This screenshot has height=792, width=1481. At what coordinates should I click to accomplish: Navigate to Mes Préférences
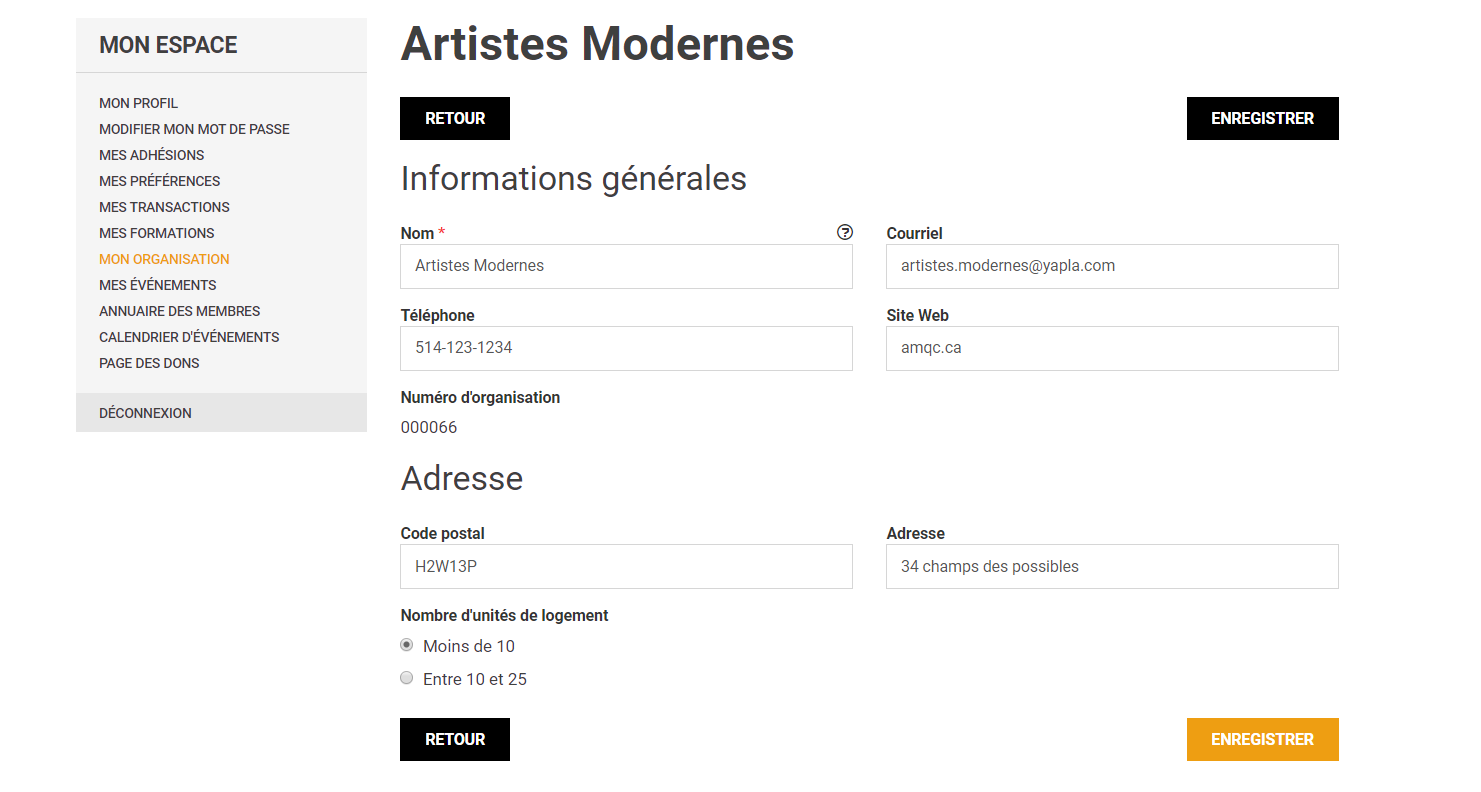tap(159, 181)
